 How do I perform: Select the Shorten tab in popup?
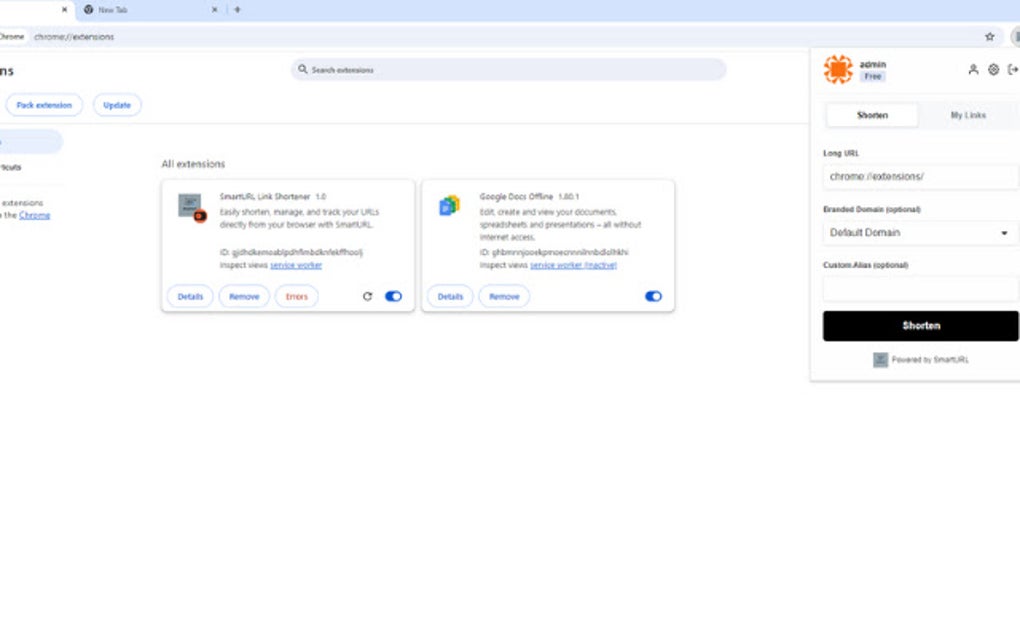point(872,115)
